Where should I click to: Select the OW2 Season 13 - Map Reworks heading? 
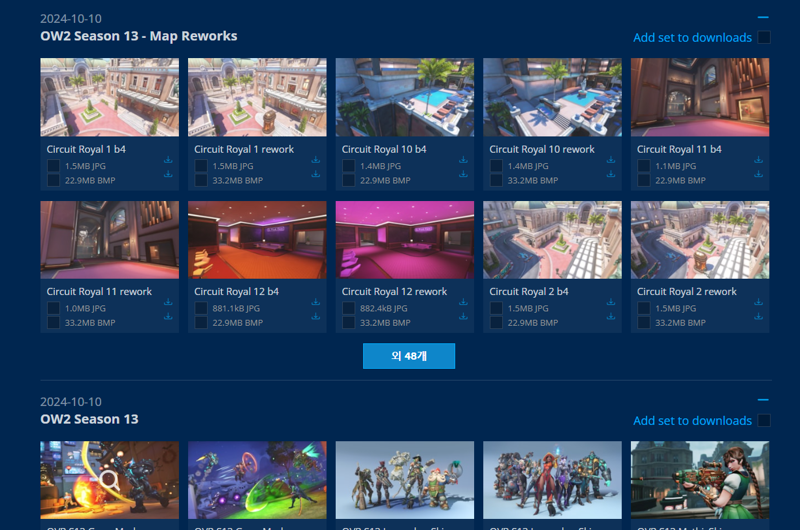139,36
